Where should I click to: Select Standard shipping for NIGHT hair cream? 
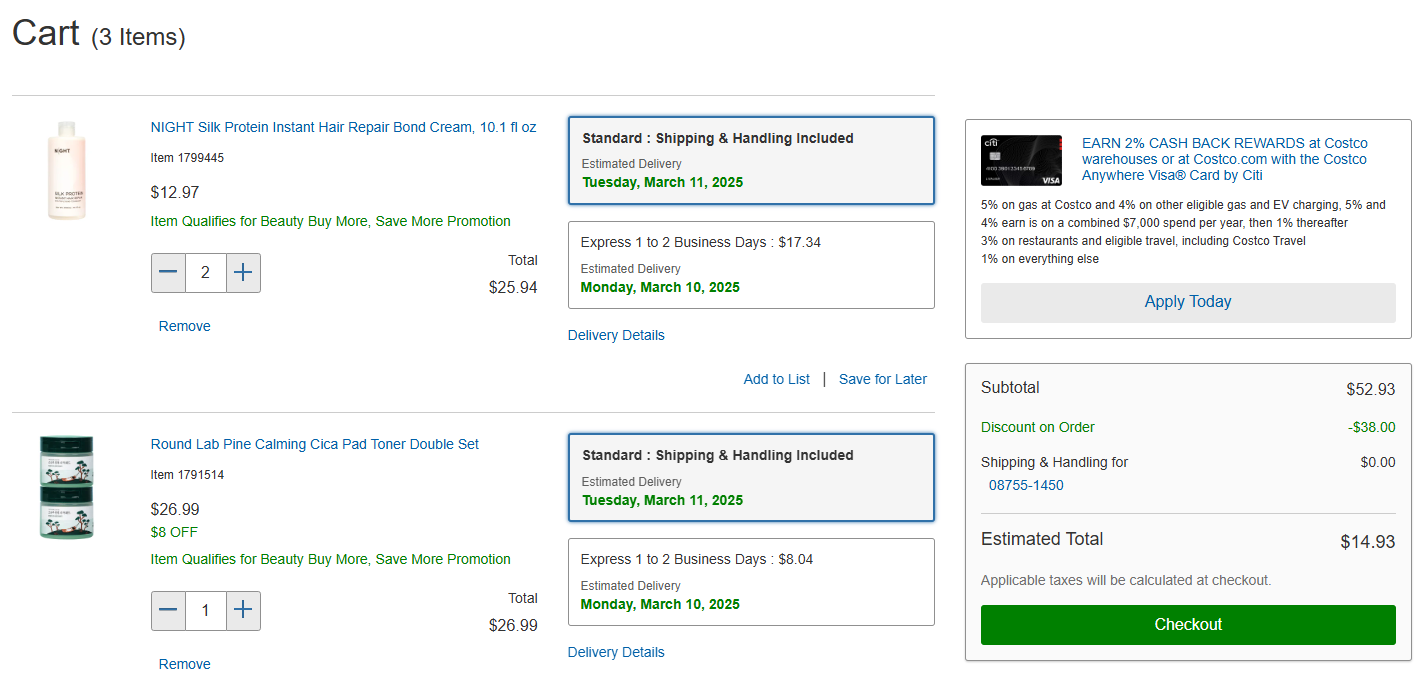coord(750,160)
